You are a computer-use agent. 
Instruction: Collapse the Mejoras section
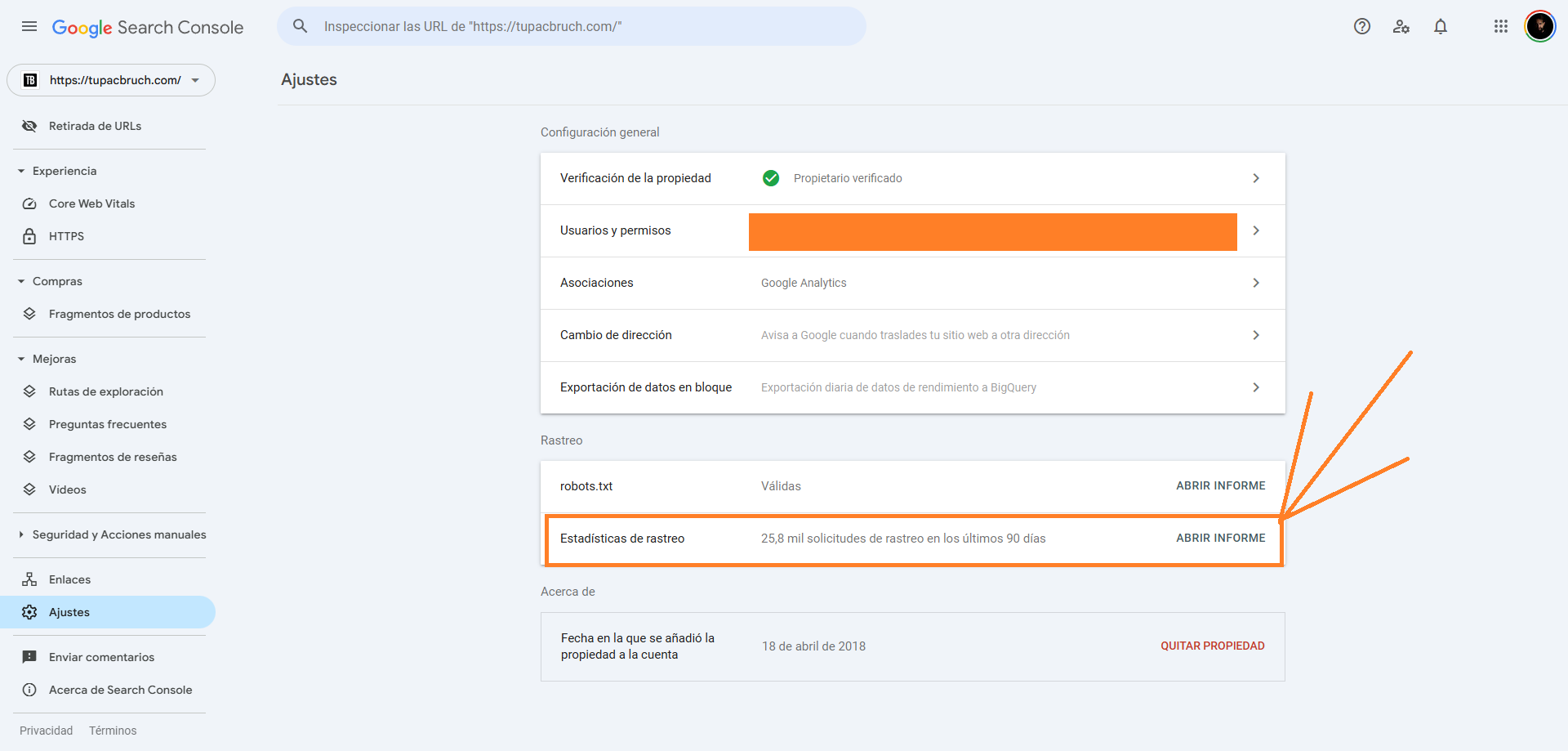click(21, 359)
